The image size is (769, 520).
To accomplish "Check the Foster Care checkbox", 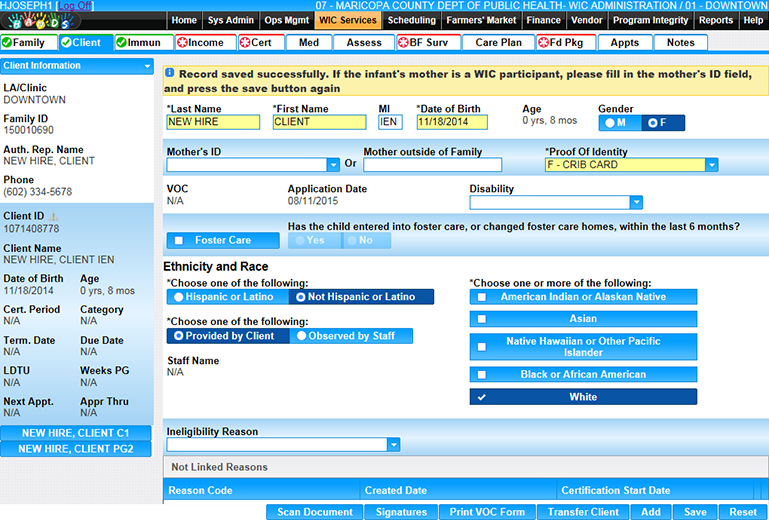I will [x=178, y=241].
